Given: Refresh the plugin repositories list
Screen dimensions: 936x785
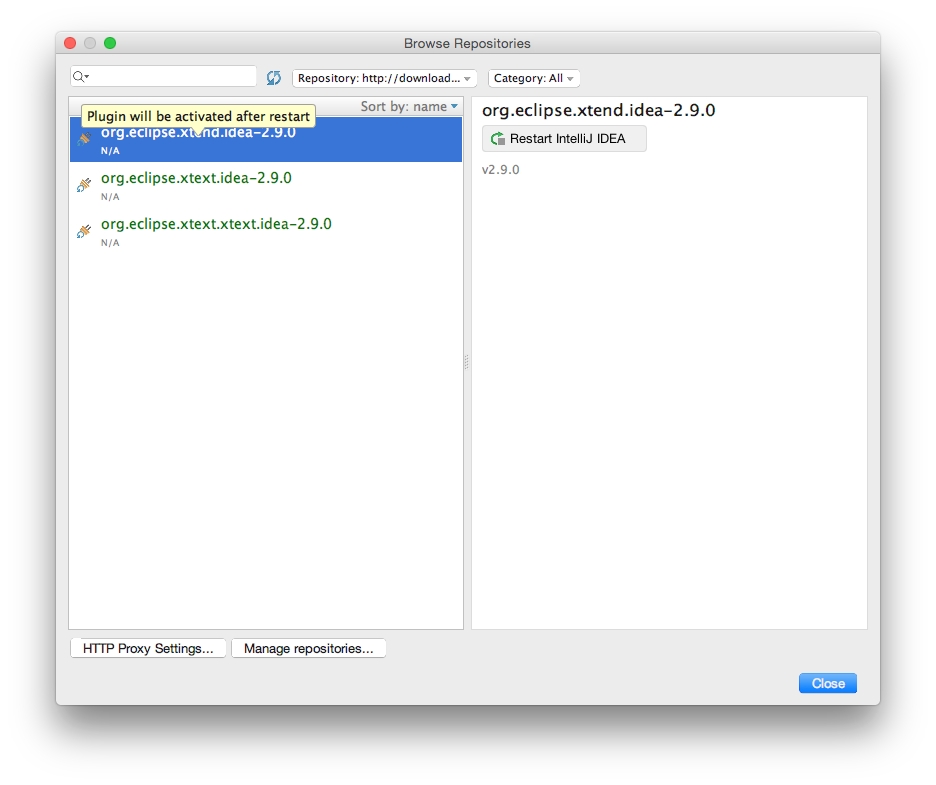Looking at the screenshot, I should pyautogui.click(x=273, y=76).
